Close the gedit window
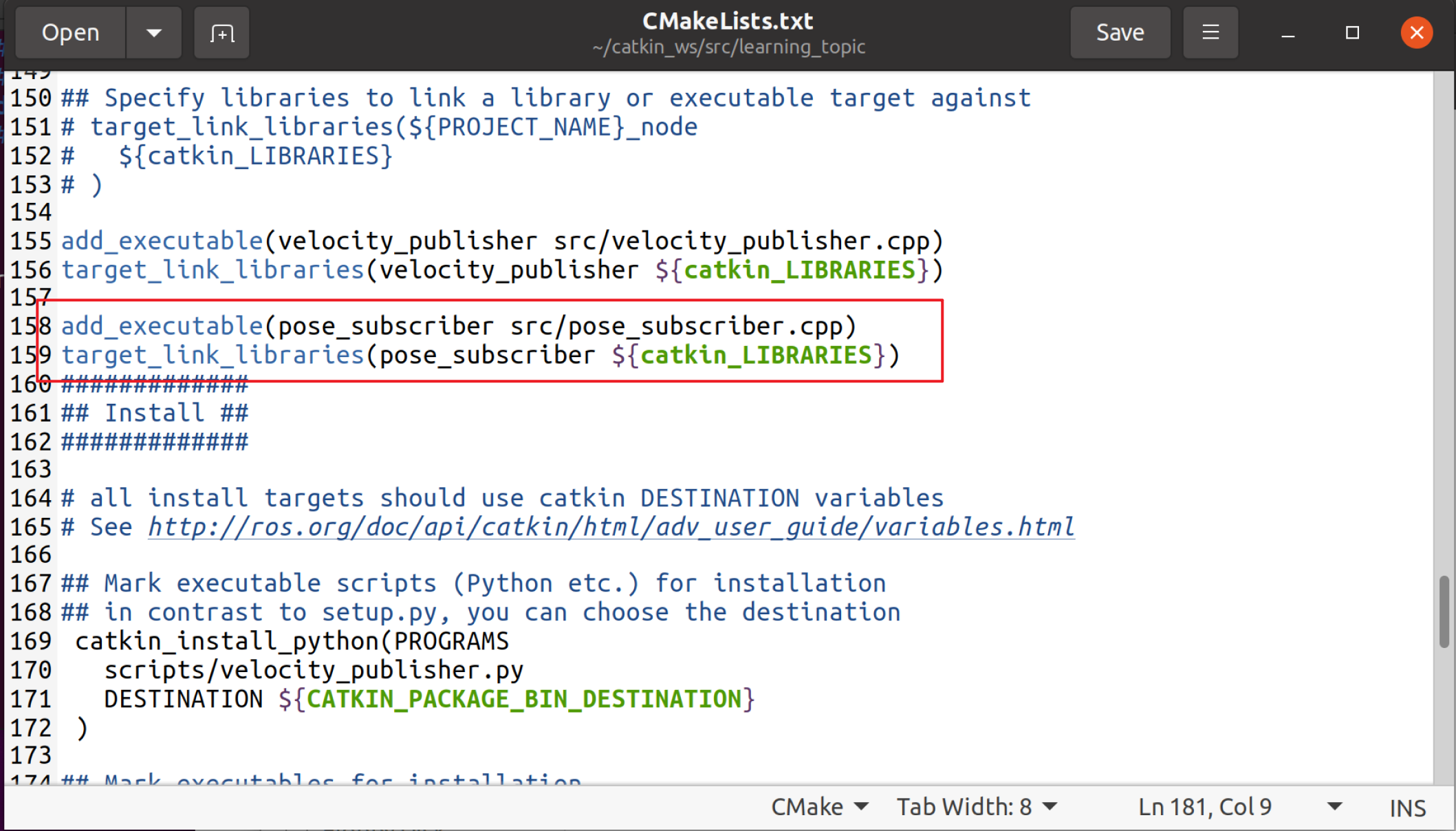This screenshot has height=831, width=1456. (x=1417, y=32)
